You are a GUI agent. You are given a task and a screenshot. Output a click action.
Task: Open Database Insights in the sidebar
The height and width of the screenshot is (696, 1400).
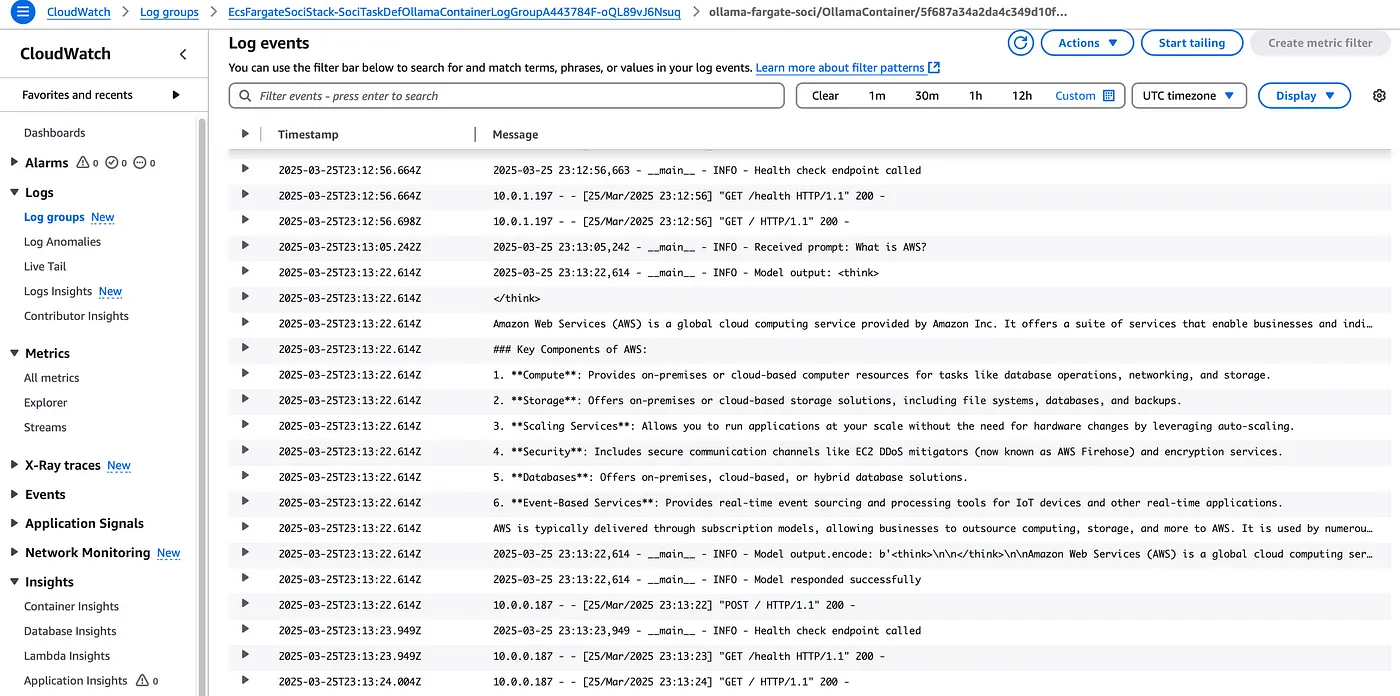pos(70,631)
